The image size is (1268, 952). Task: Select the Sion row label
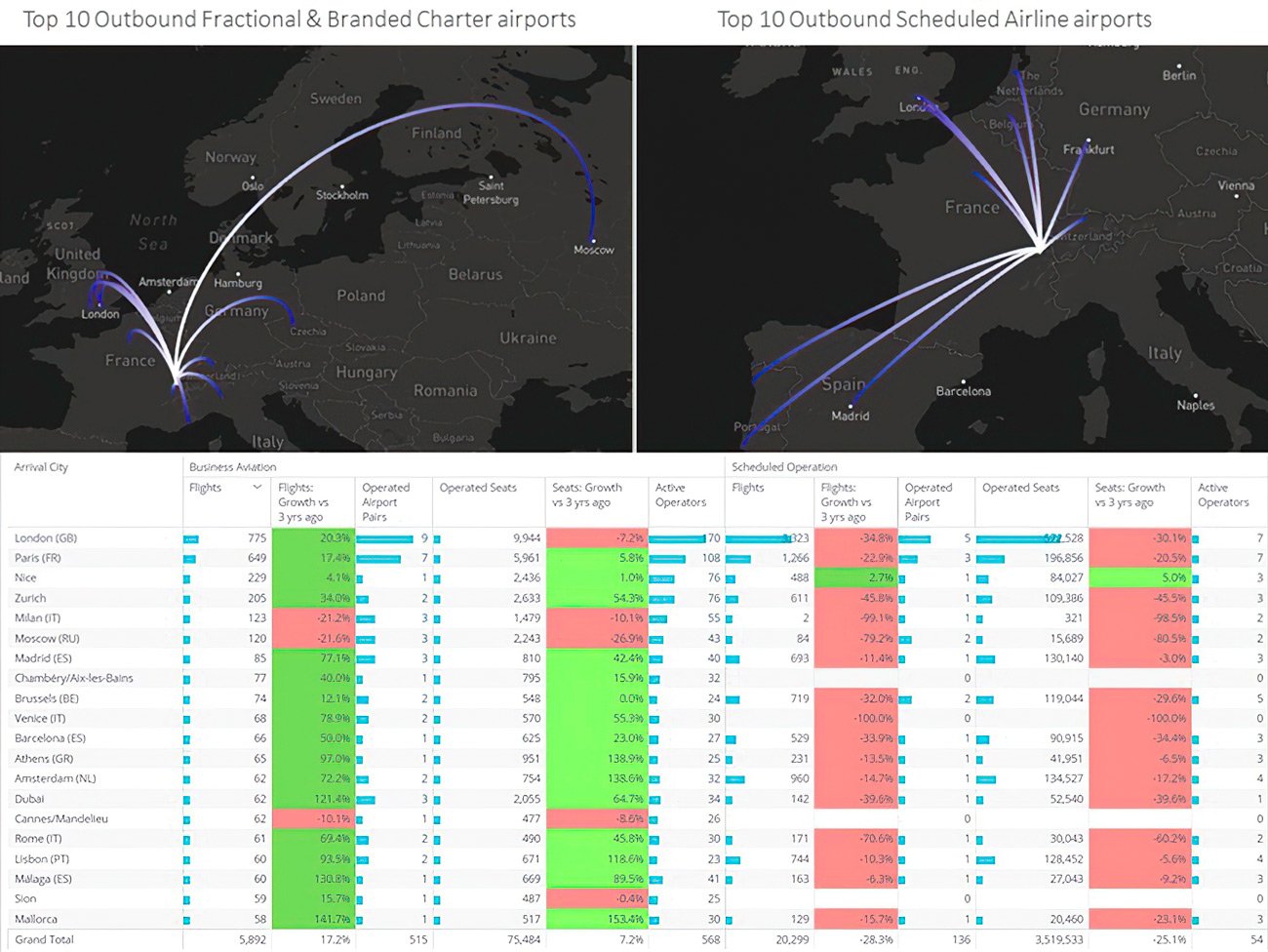(25, 899)
